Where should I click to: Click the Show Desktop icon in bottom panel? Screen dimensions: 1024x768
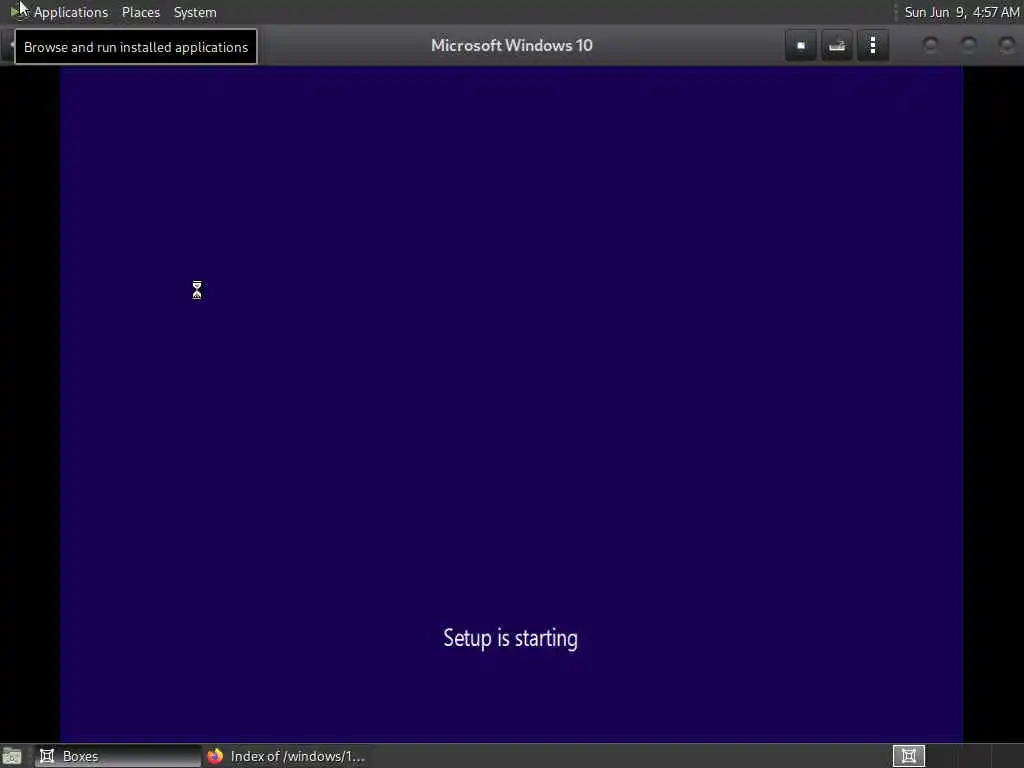click(12, 756)
